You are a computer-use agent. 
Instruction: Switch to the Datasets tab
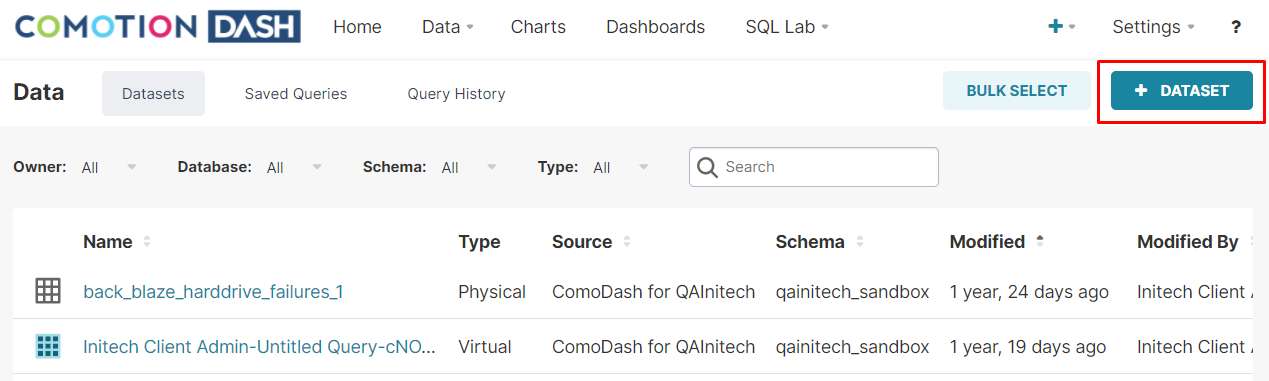point(153,93)
